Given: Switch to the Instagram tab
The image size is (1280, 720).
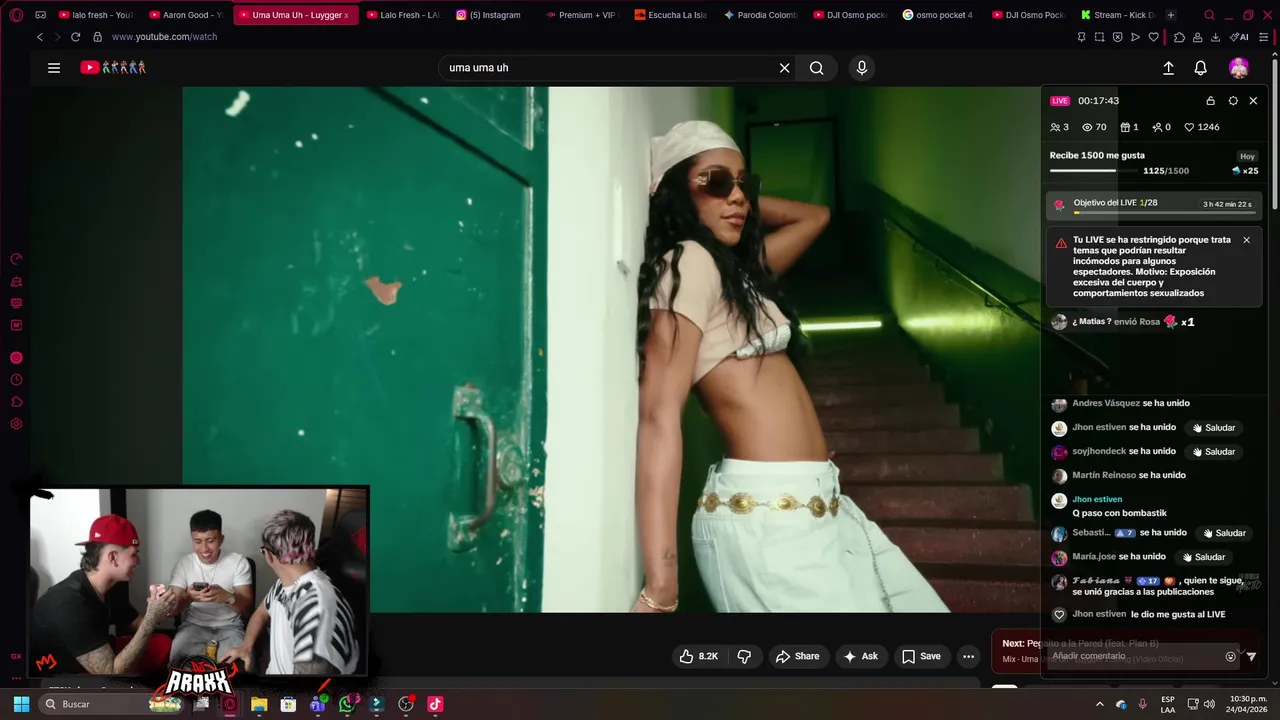Looking at the screenshot, I should 488,15.
